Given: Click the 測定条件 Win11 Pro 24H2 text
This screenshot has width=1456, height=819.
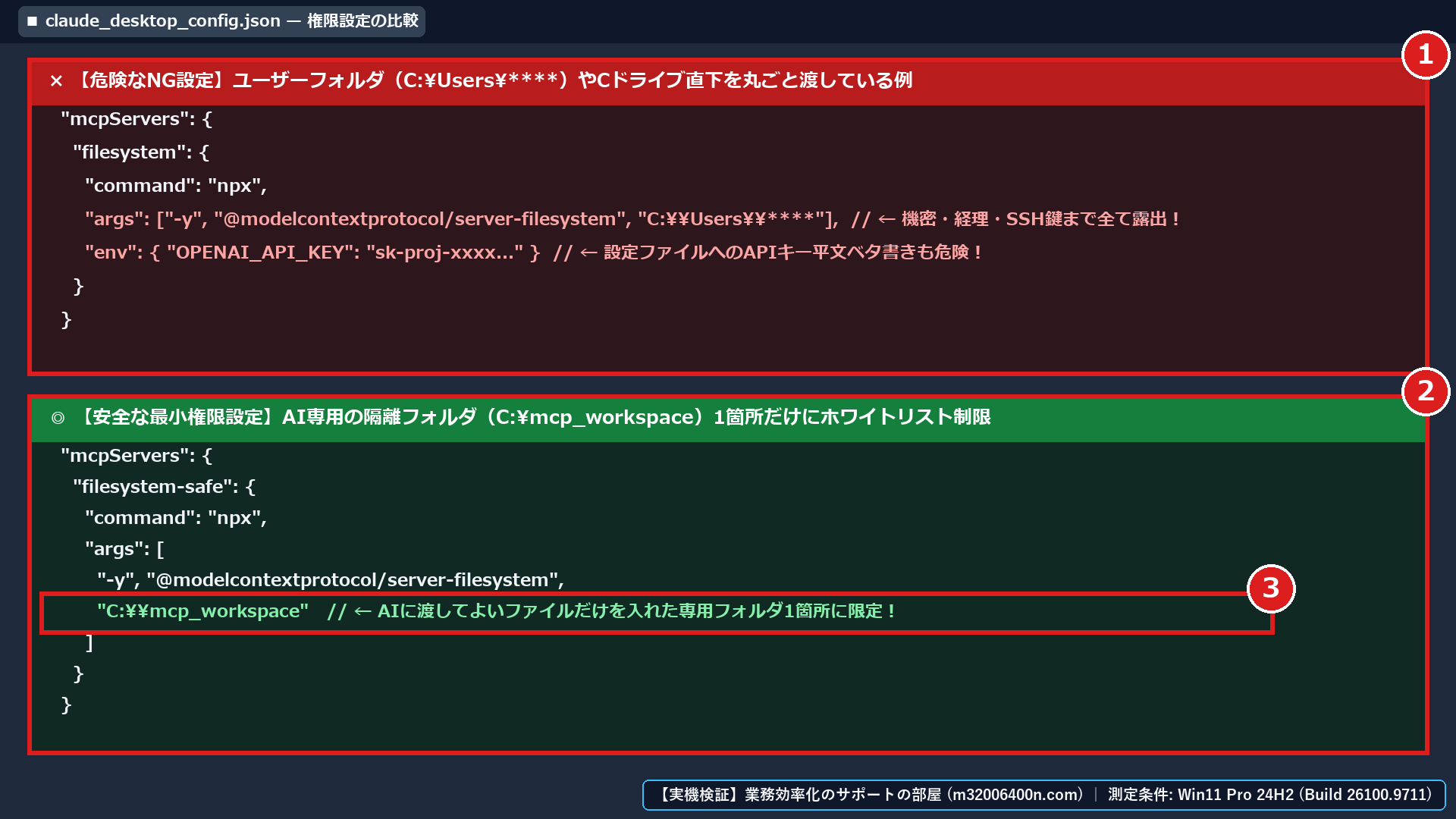Looking at the screenshot, I should 1271,795.
